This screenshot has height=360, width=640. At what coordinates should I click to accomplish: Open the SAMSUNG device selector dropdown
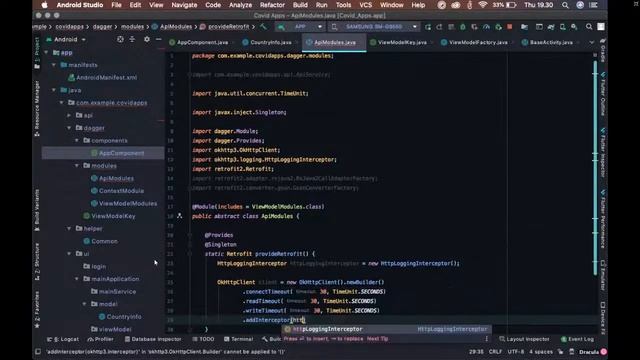pyautogui.click(x=374, y=27)
